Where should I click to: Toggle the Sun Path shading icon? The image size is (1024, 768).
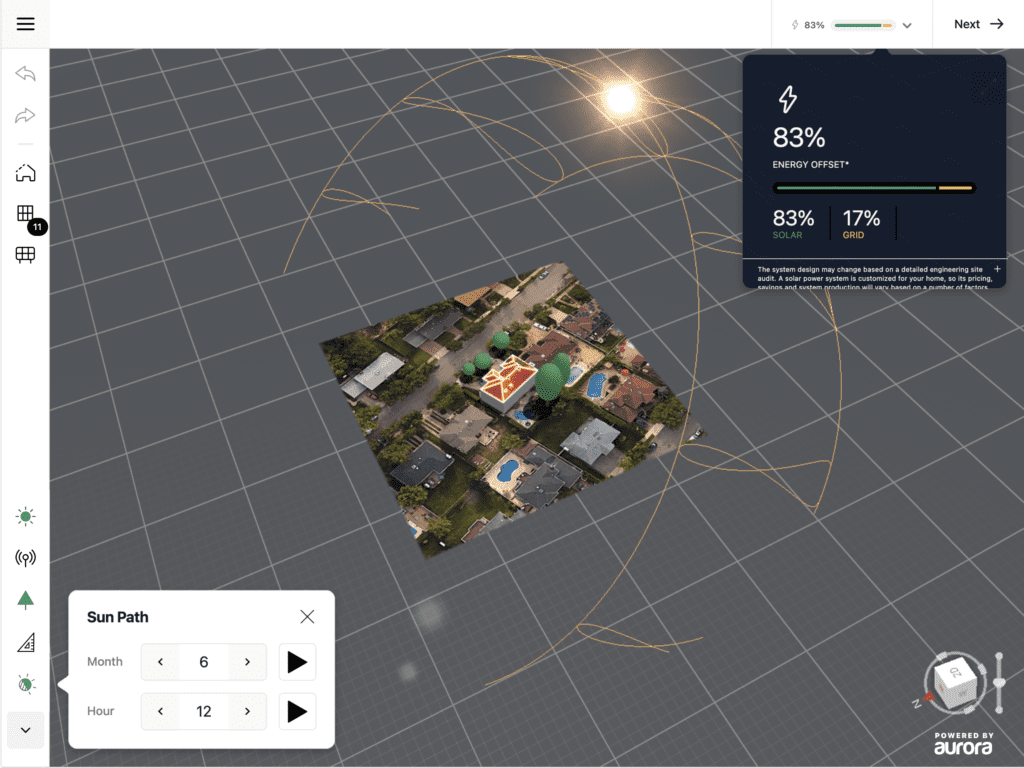[25, 684]
